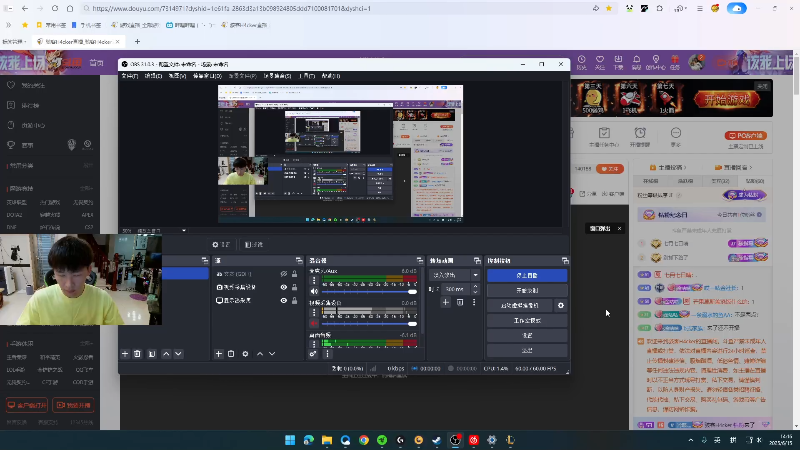Pop out the Controls dock panel
The width and height of the screenshot is (800, 450).
point(565,261)
